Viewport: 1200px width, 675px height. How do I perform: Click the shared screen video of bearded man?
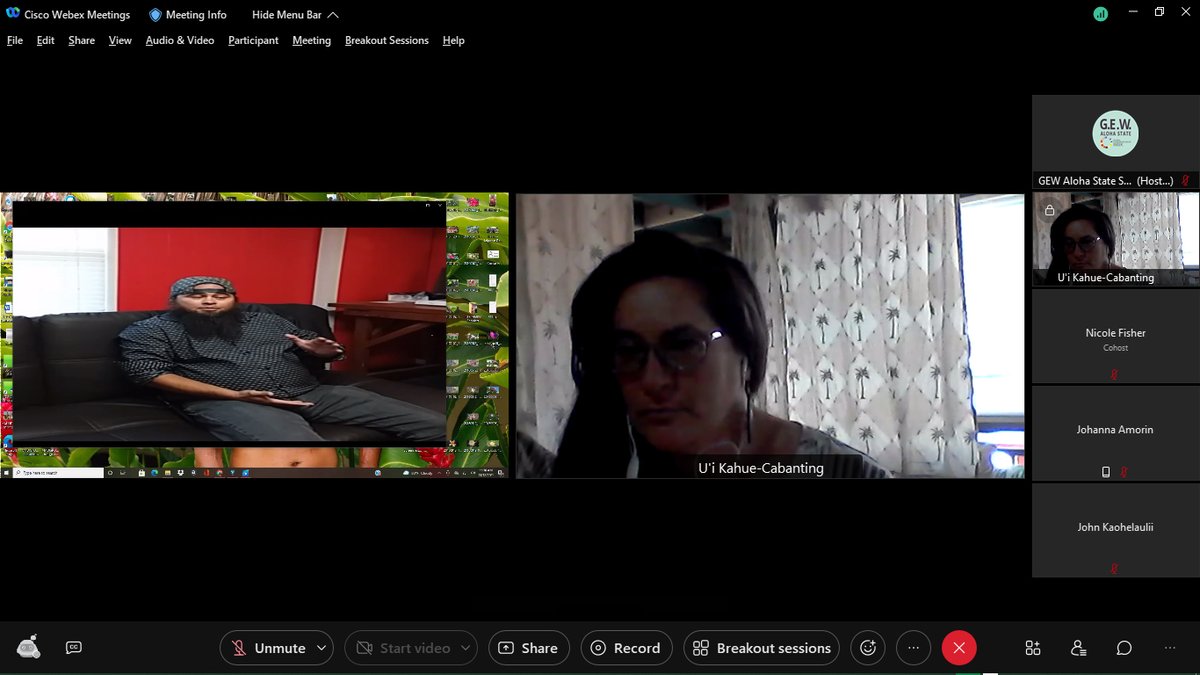pos(229,334)
